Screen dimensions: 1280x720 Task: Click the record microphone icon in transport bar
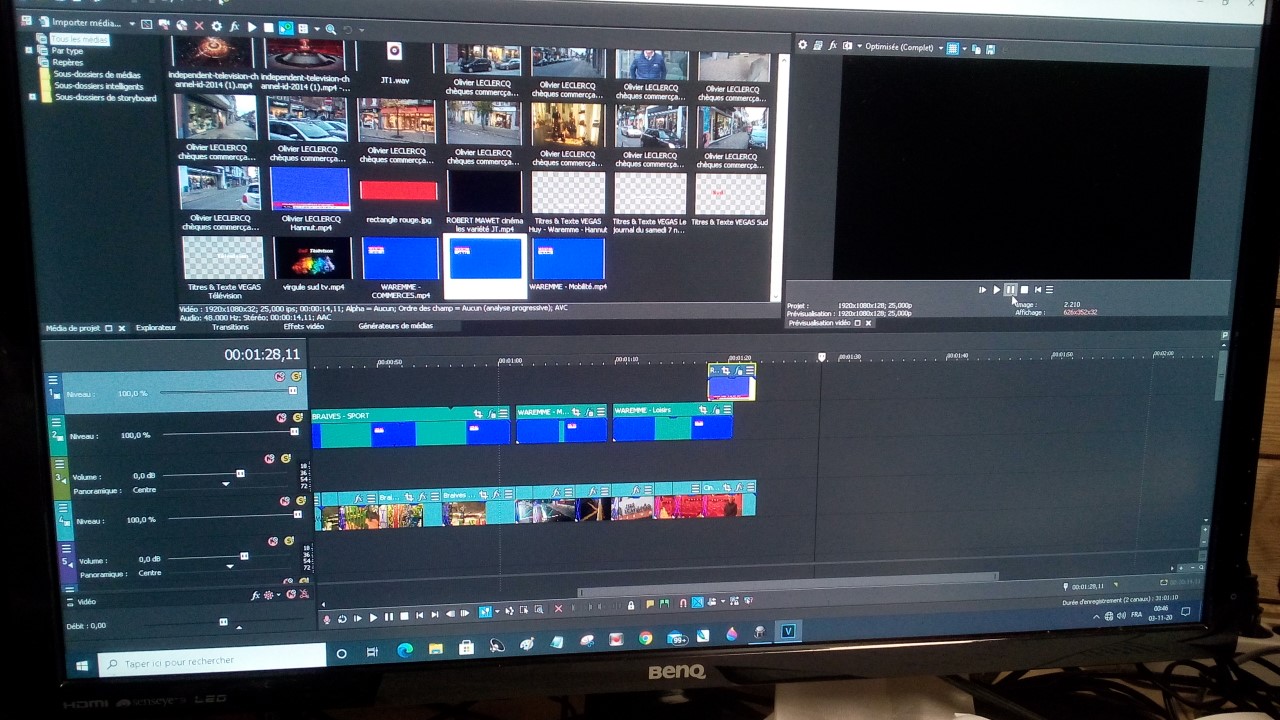pos(326,619)
